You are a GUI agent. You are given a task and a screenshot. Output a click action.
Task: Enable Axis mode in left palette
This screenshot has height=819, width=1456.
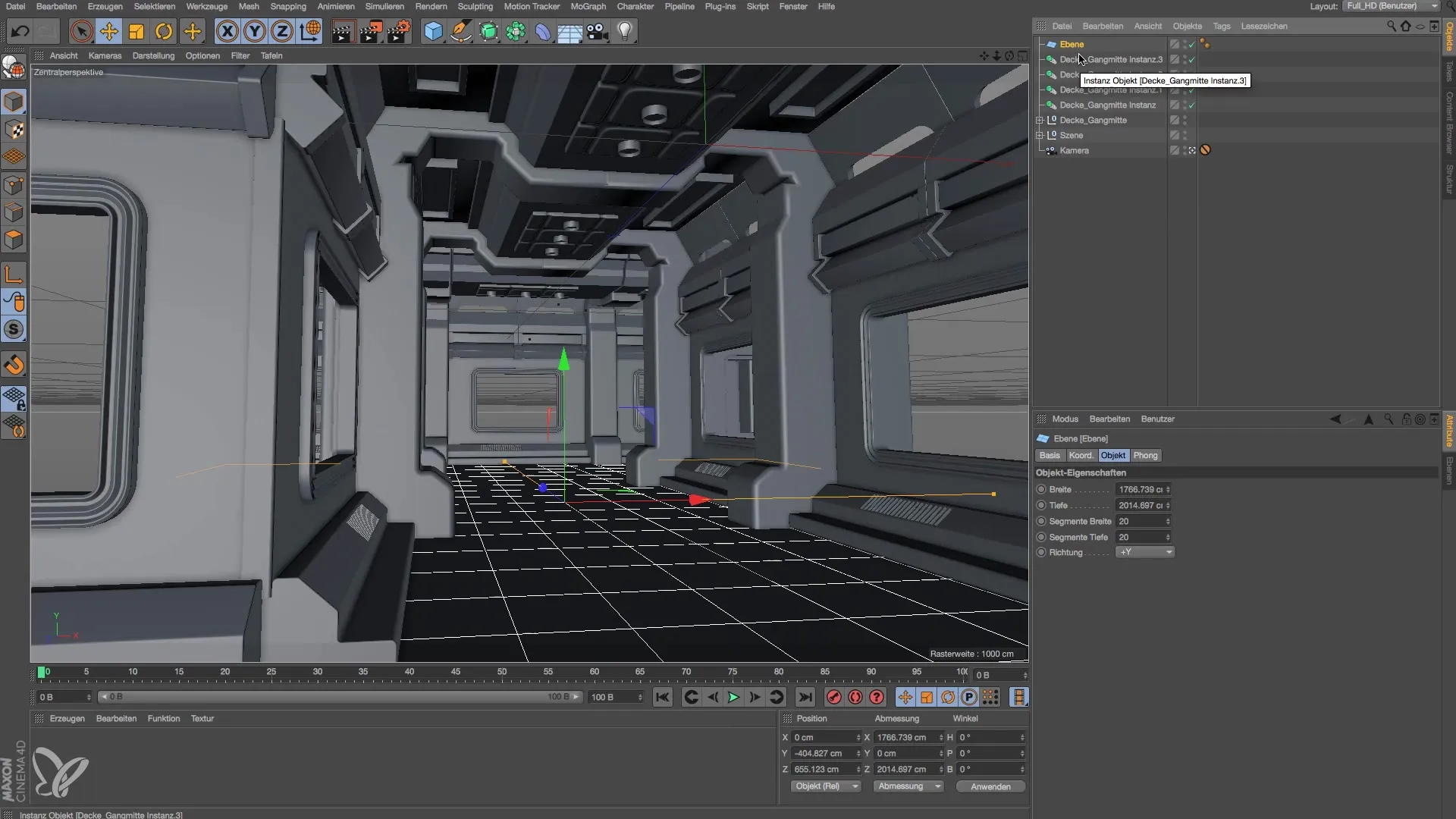coord(14,274)
